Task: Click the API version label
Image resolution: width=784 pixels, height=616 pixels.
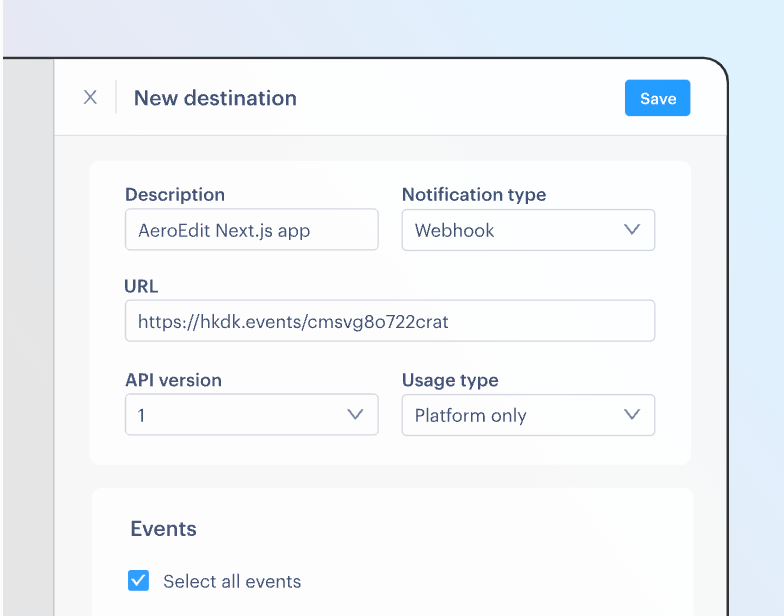Action: [x=174, y=380]
